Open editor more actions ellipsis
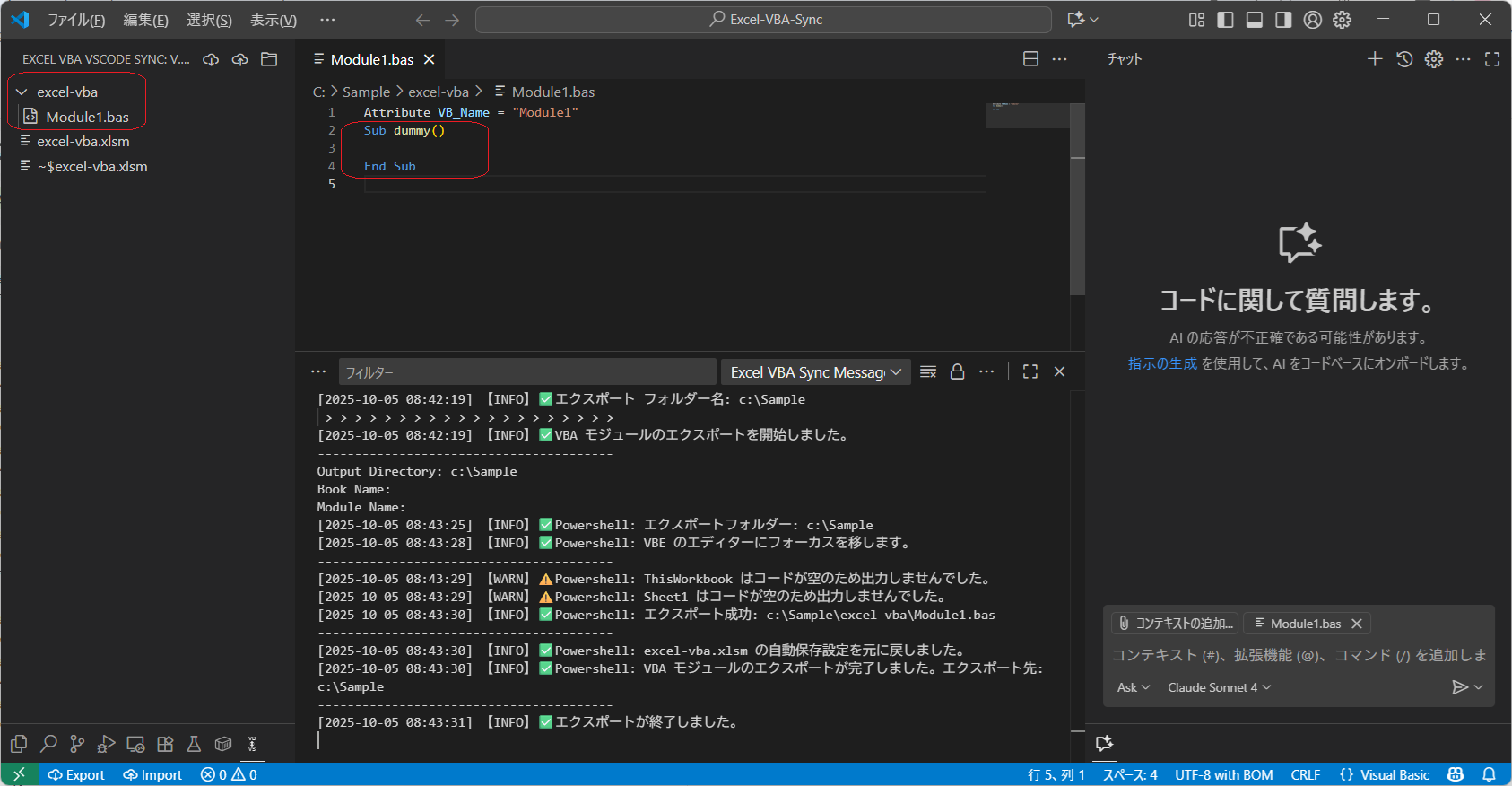The height and width of the screenshot is (786, 1512). click(x=1059, y=59)
